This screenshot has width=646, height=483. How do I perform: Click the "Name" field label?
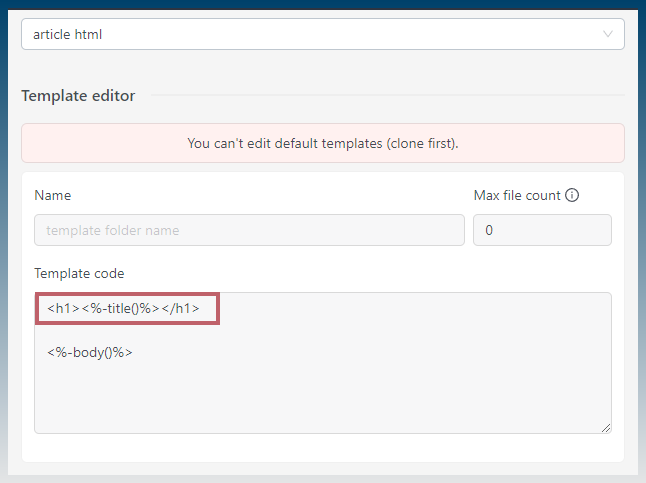(53, 195)
